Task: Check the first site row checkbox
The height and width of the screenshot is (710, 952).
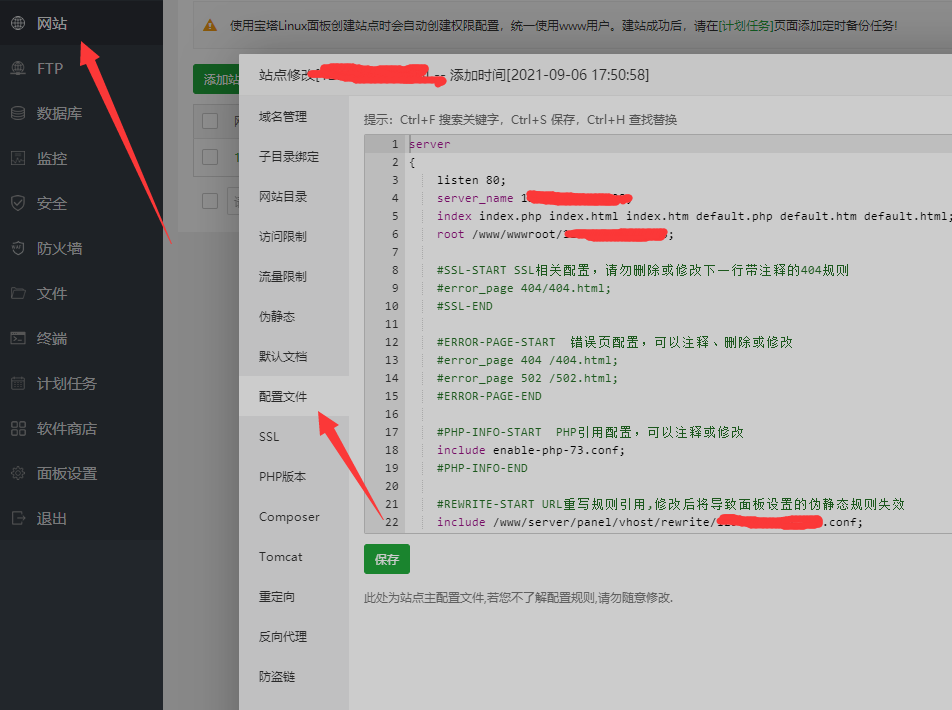Action: (x=210, y=157)
